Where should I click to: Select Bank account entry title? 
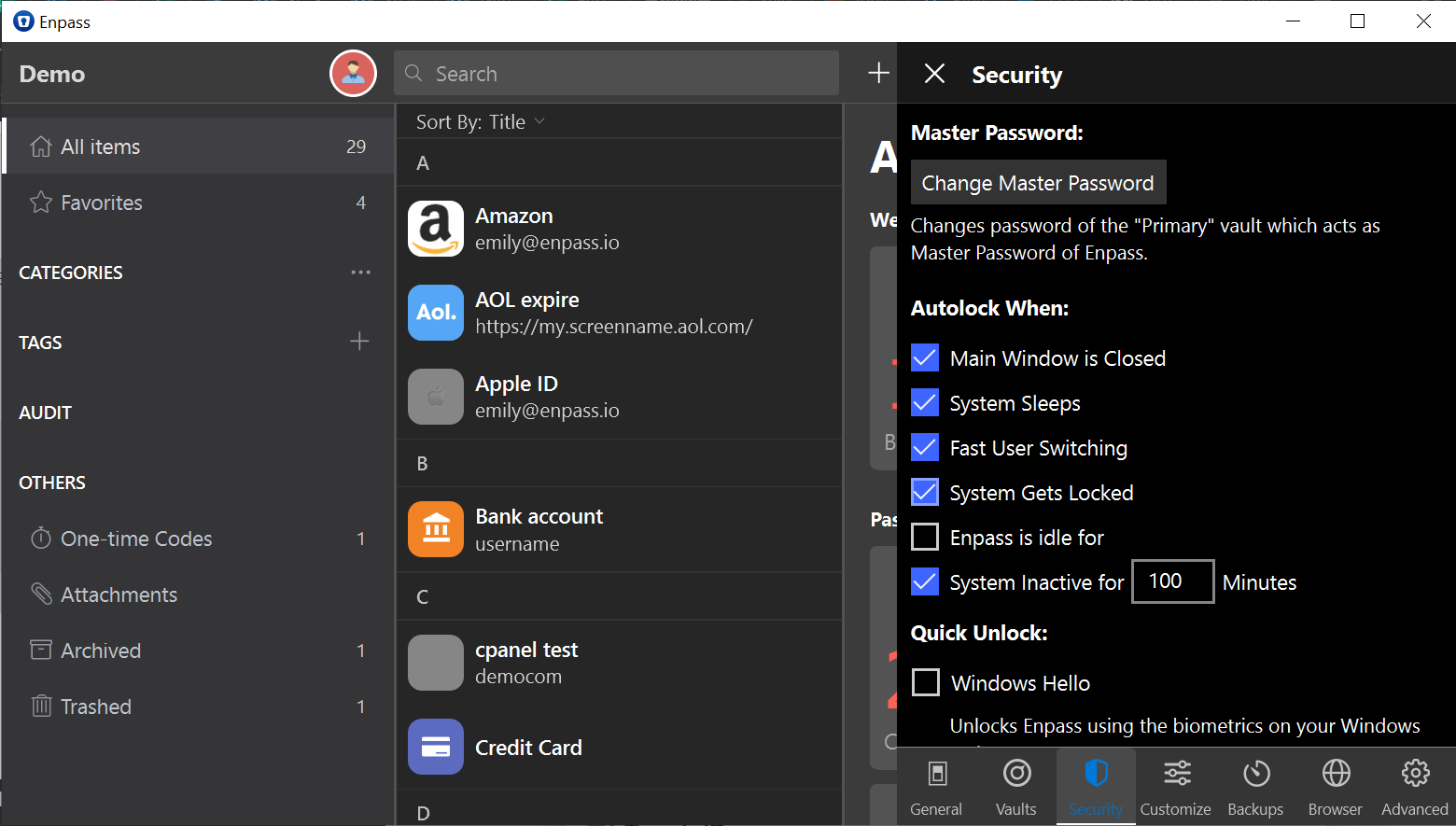[539, 516]
